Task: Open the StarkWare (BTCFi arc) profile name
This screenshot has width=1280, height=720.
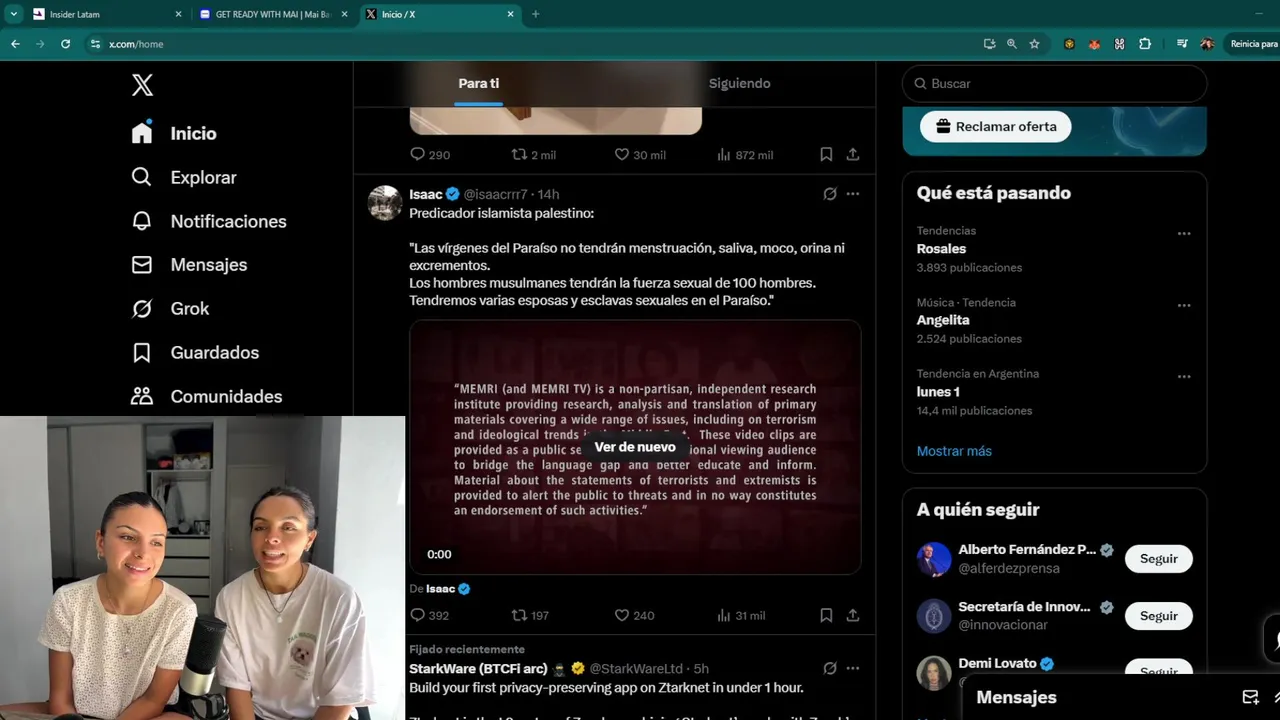Action: [x=478, y=668]
